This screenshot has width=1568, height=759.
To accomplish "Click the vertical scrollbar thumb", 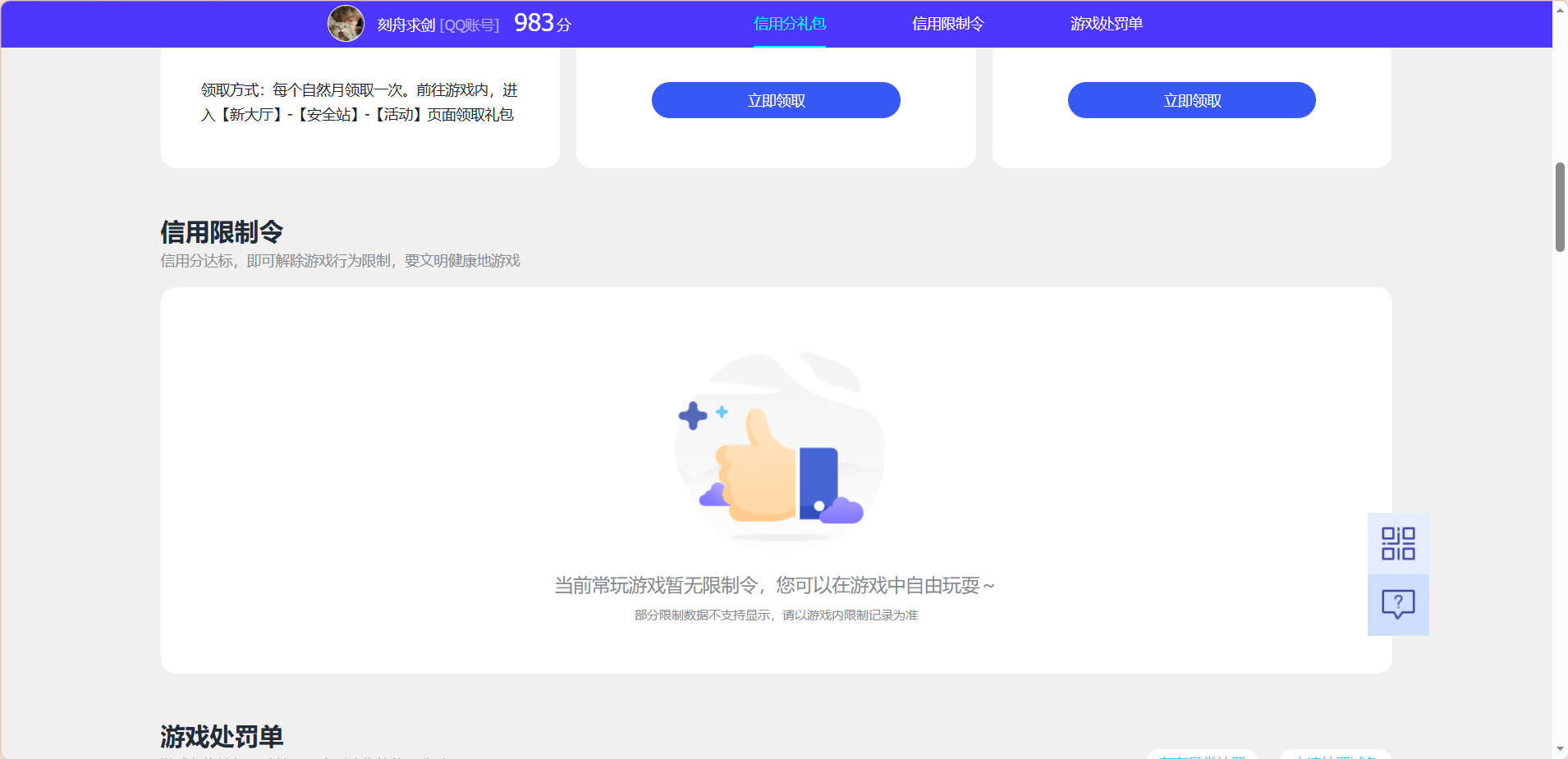I will coord(1559,205).
